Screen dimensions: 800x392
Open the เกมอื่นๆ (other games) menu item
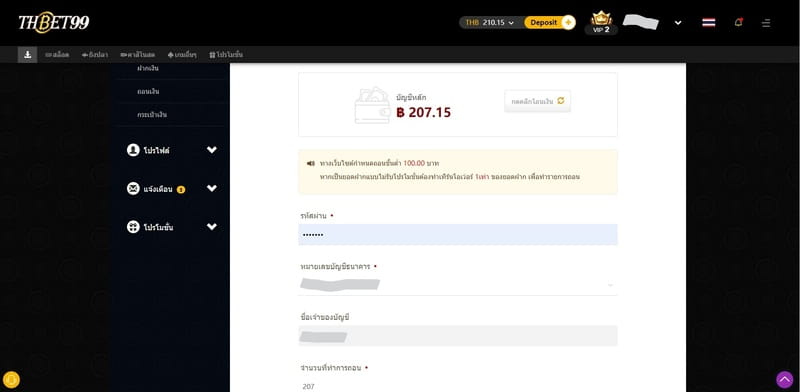coord(182,55)
